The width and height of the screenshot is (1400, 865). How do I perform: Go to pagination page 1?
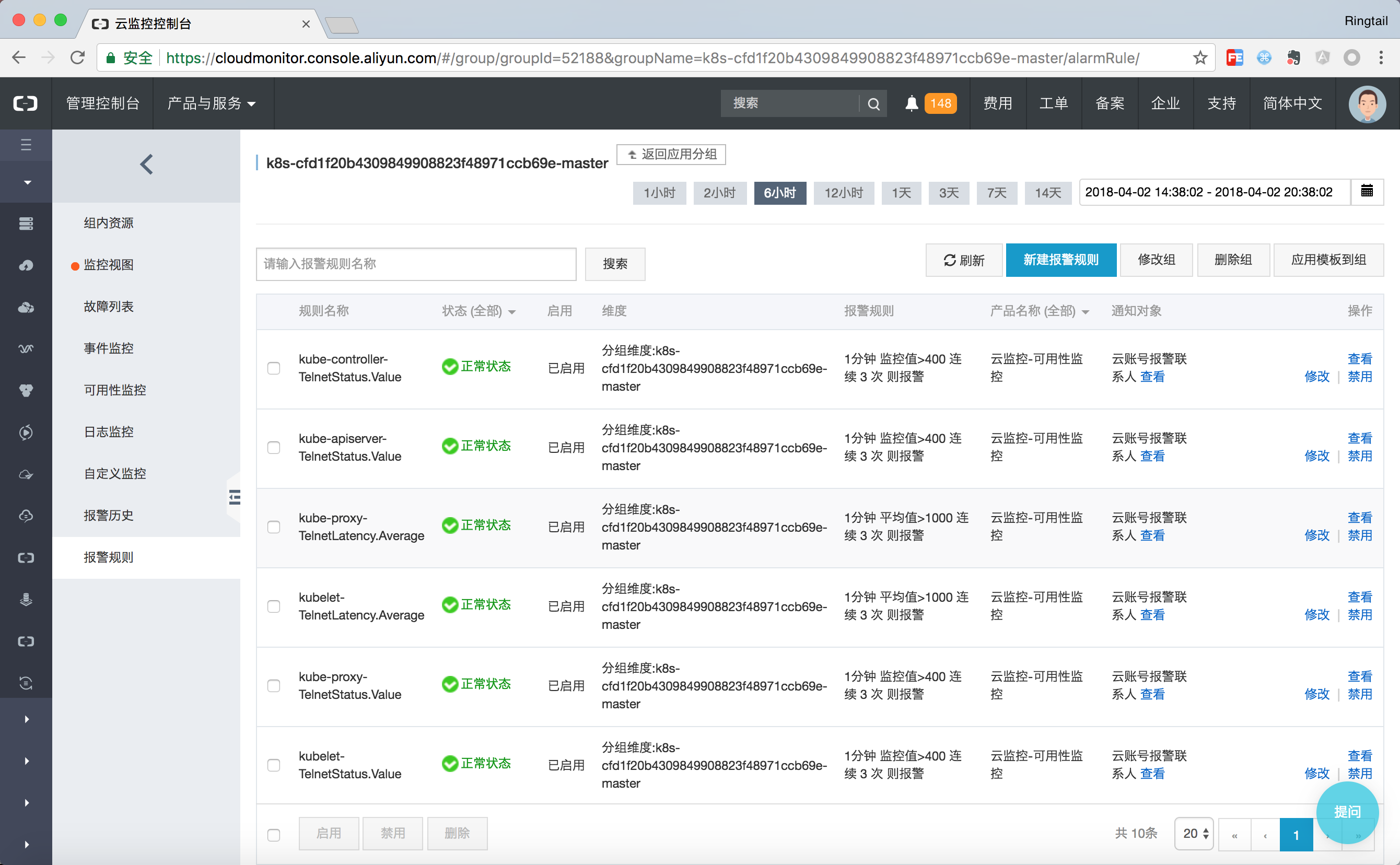pyautogui.click(x=1296, y=835)
